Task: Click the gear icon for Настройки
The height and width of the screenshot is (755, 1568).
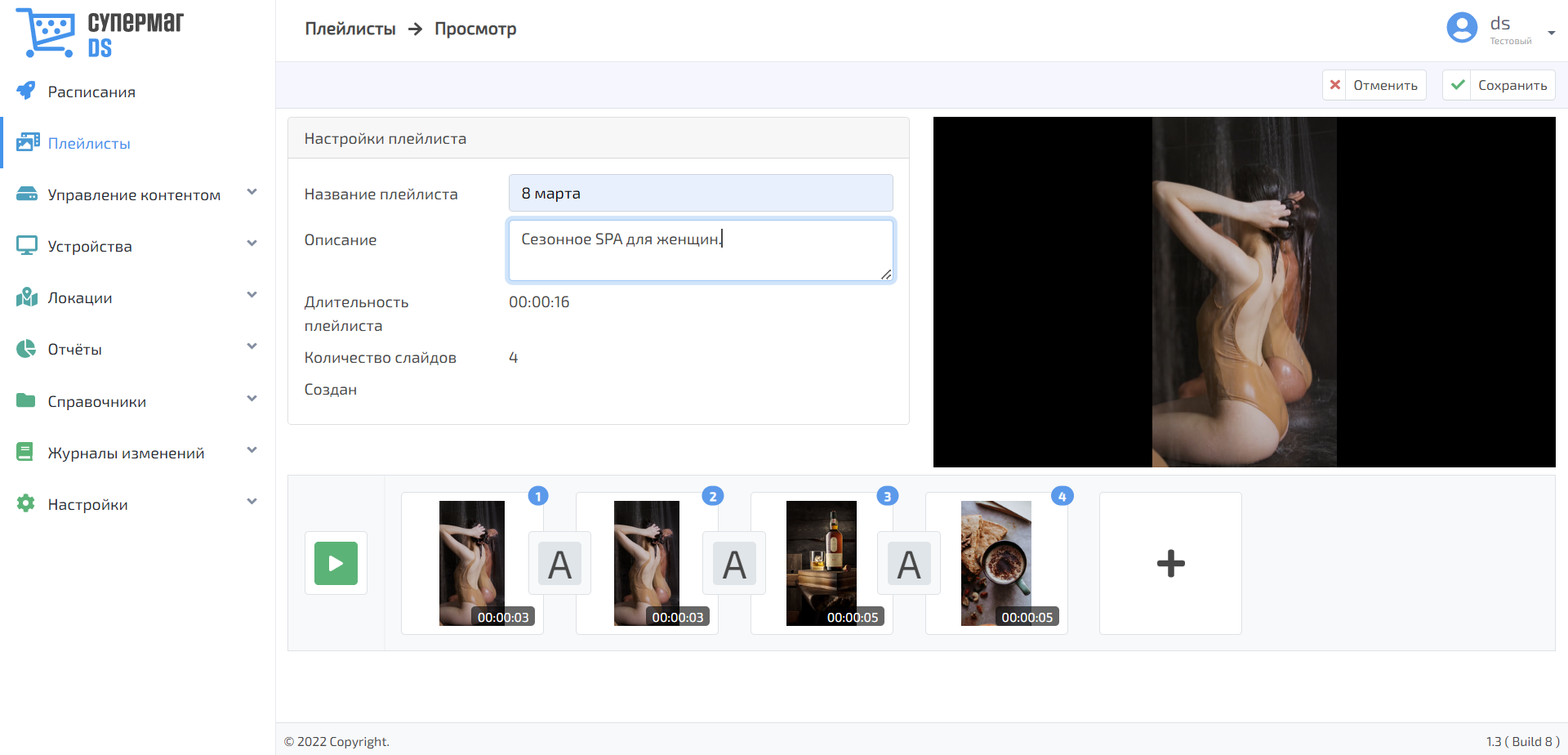Action: 26,503
